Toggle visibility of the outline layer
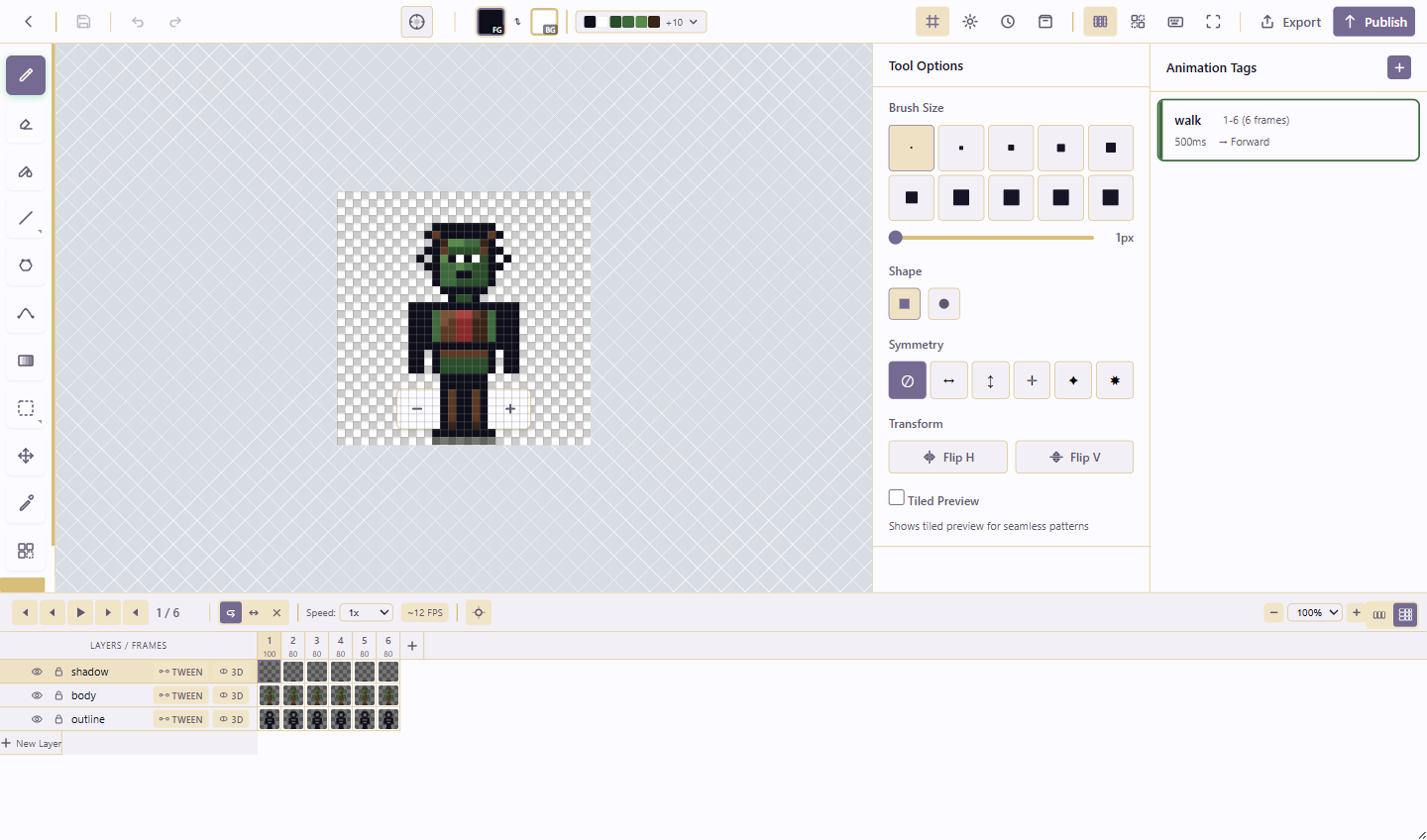 coord(37,719)
